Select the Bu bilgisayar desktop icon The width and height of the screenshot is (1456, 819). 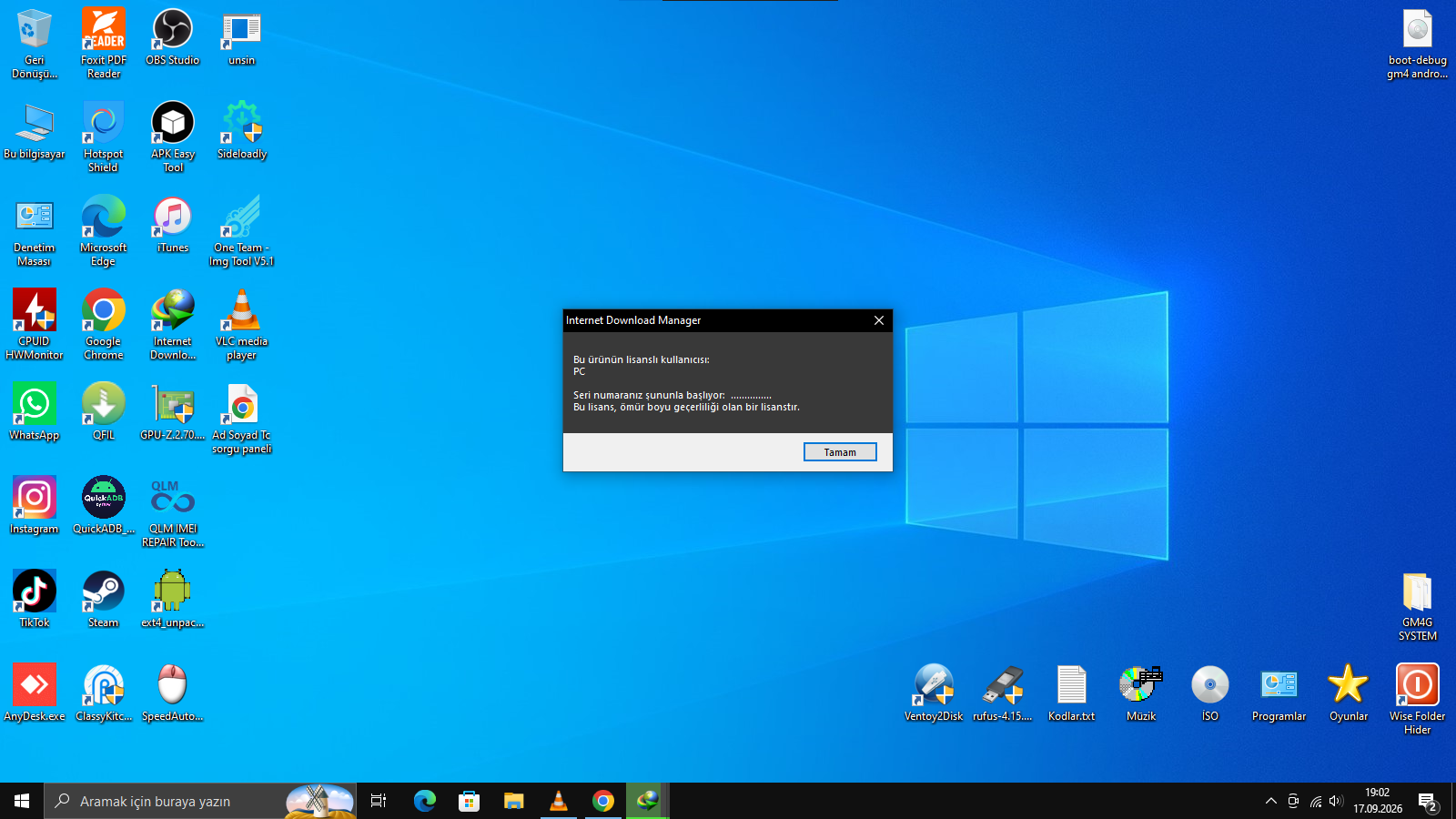(x=35, y=131)
